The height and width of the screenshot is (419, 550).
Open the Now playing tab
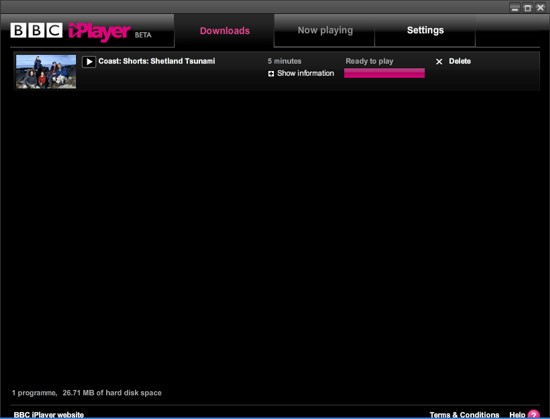(325, 31)
